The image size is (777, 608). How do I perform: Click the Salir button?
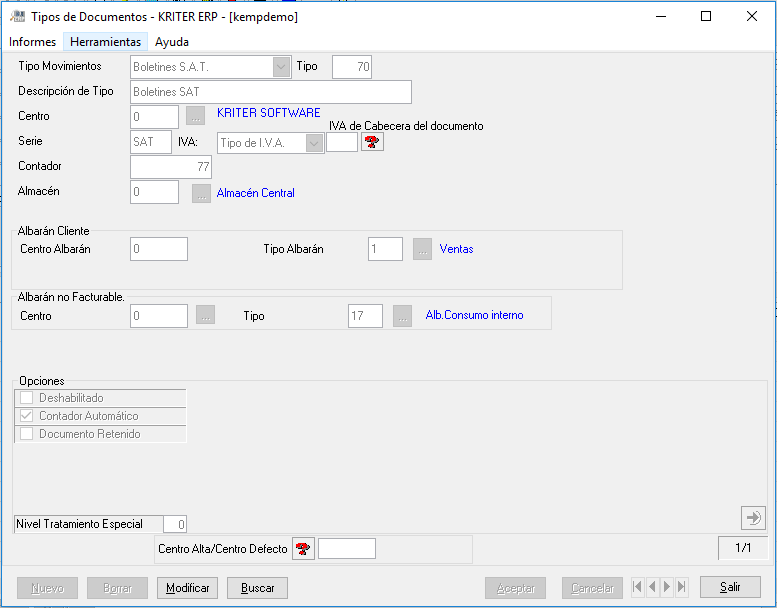click(x=730, y=587)
